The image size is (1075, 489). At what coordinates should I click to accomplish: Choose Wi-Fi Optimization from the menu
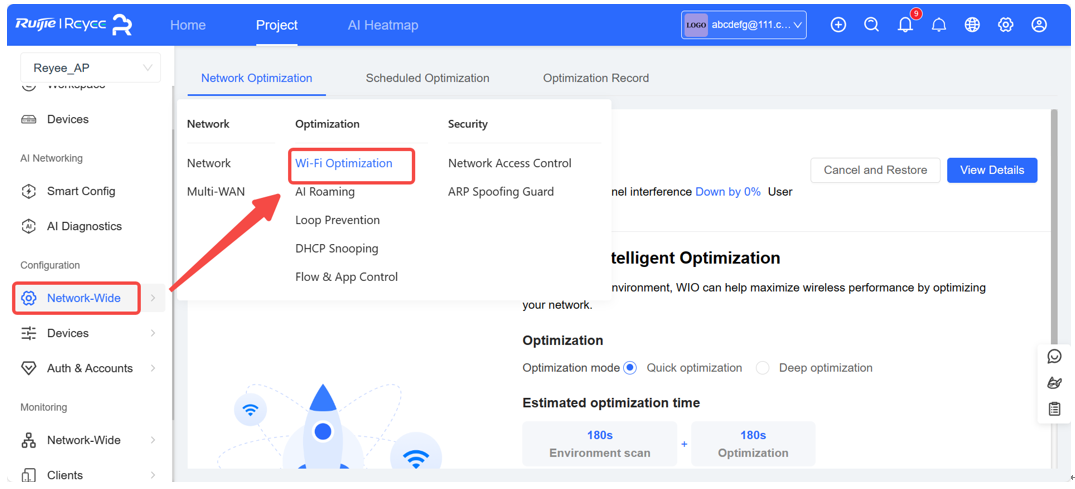pos(344,163)
